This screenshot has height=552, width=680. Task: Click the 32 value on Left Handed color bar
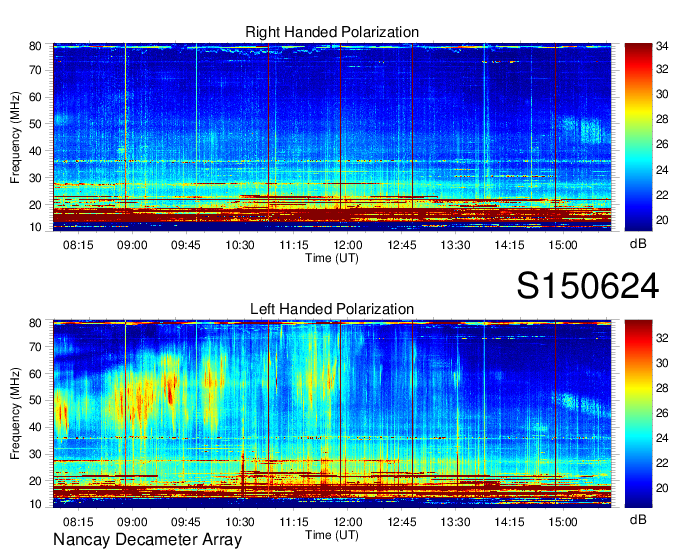coord(662,338)
